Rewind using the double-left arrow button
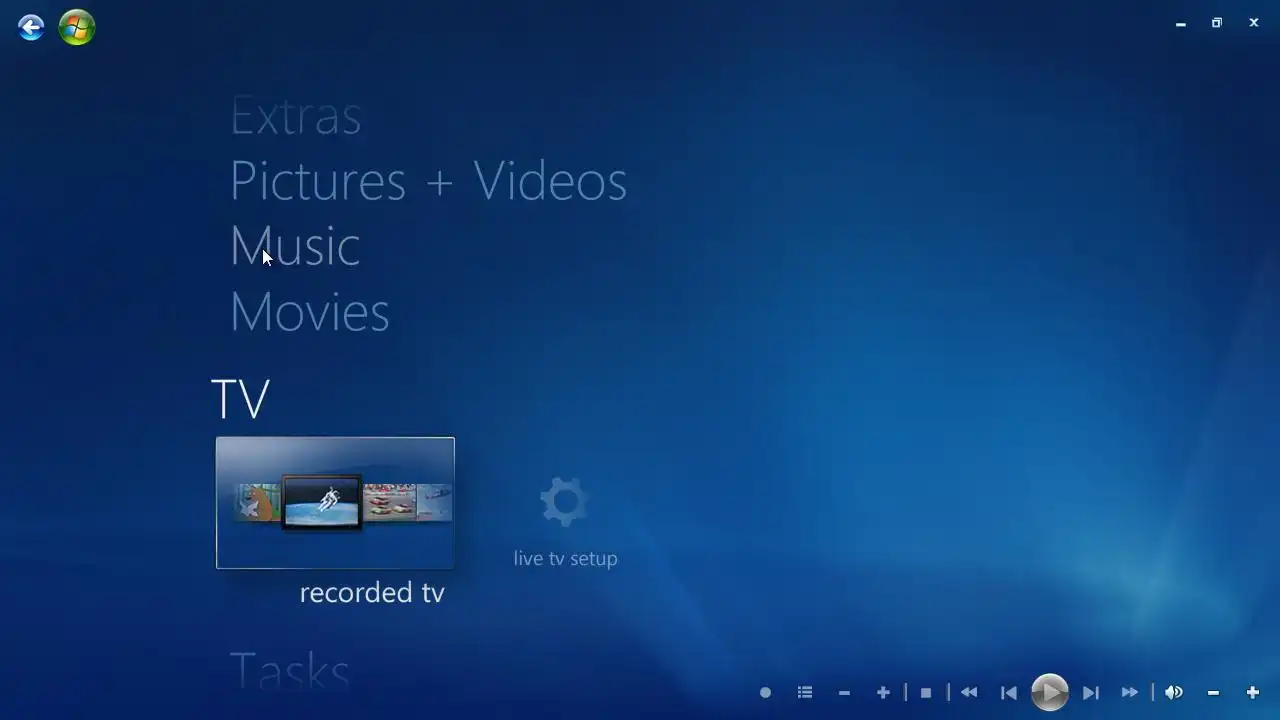The image size is (1280, 720). (968, 692)
